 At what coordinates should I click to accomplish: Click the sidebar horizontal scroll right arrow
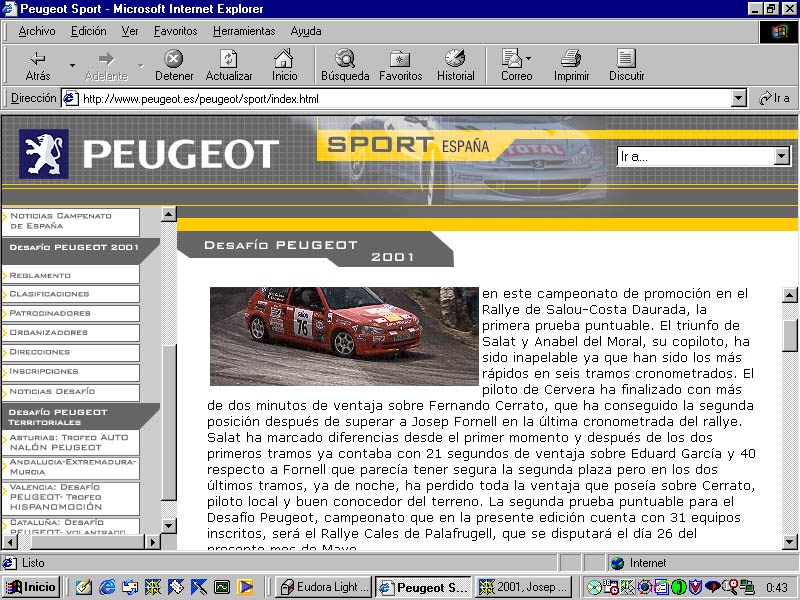point(152,541)
